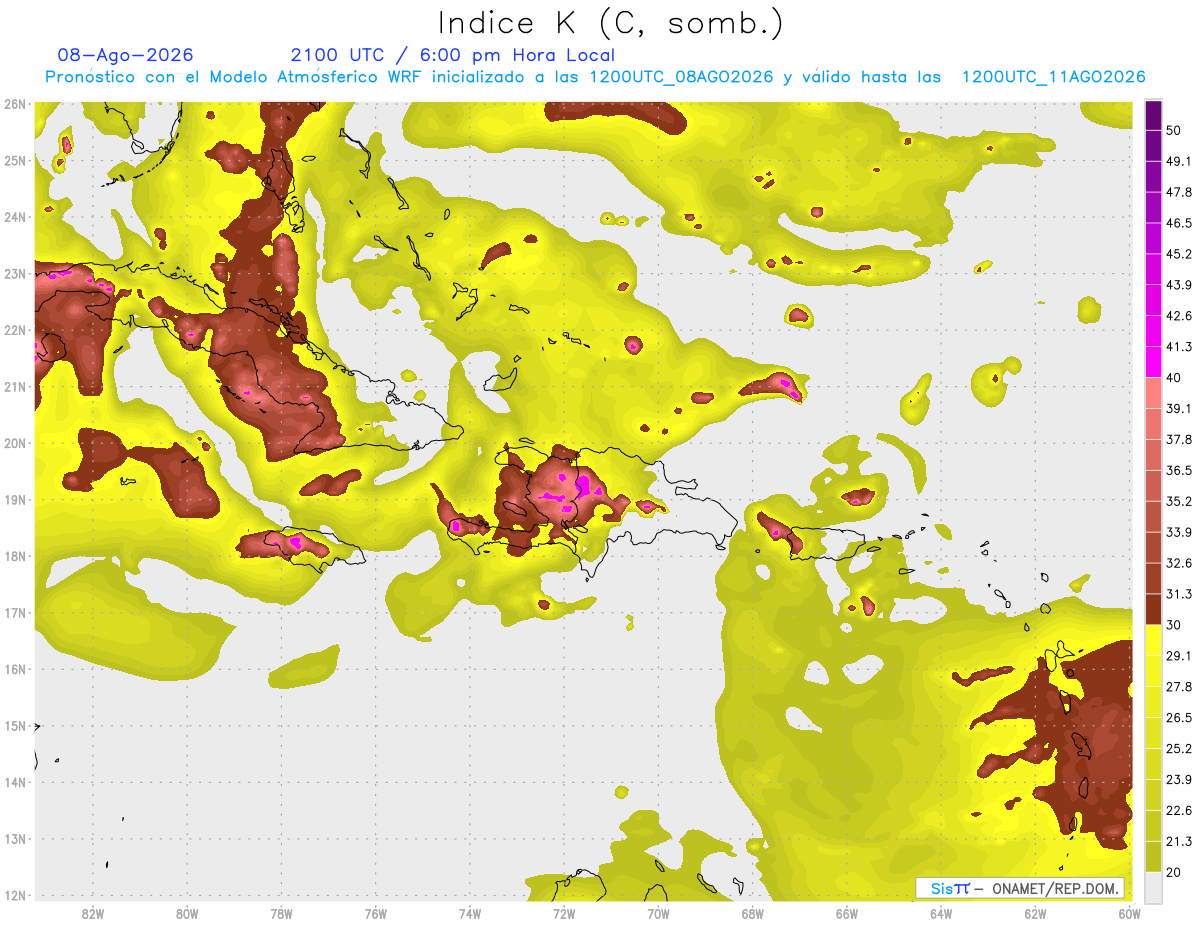This screenshot has height=927, width=1200.
Task: Select colorbar value "32.6"
Action: pyautogui.click(x=1179, y=563)
